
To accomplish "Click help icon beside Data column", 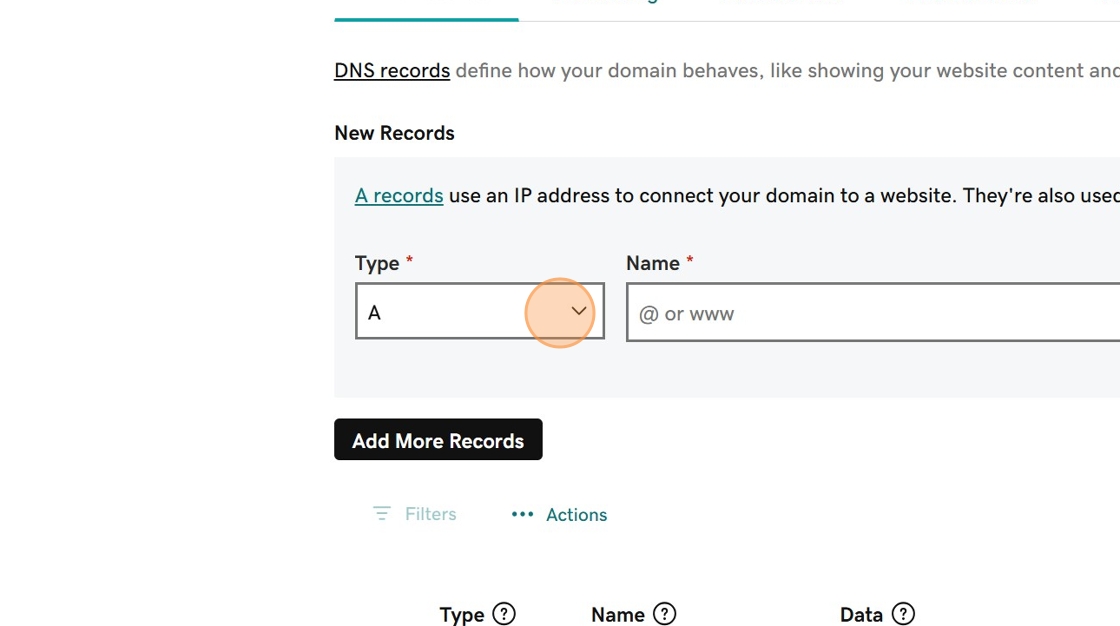I will (903, 614).
